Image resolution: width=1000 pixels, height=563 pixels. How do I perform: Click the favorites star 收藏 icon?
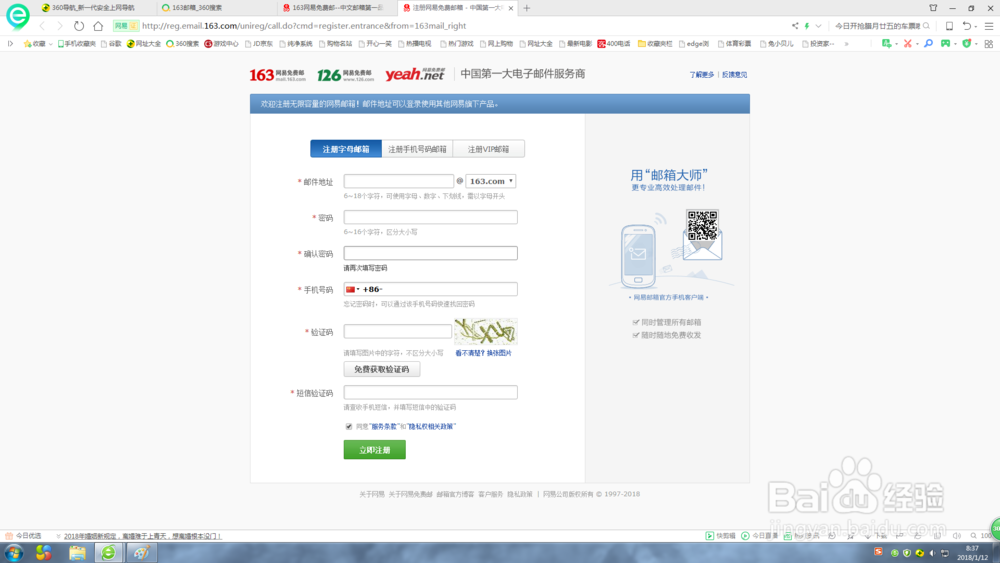[x=27, y=44]
